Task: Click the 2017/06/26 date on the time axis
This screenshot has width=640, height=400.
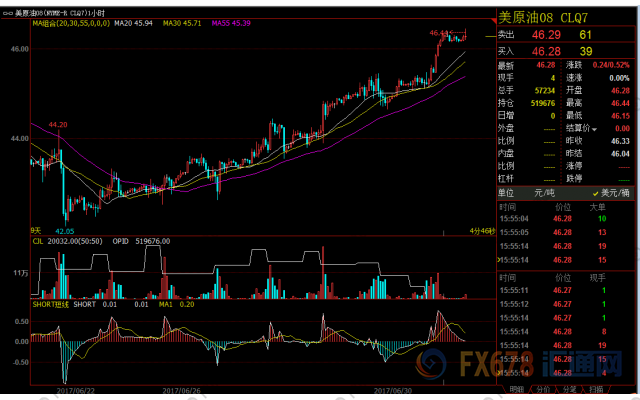Action: pos(183,391)
